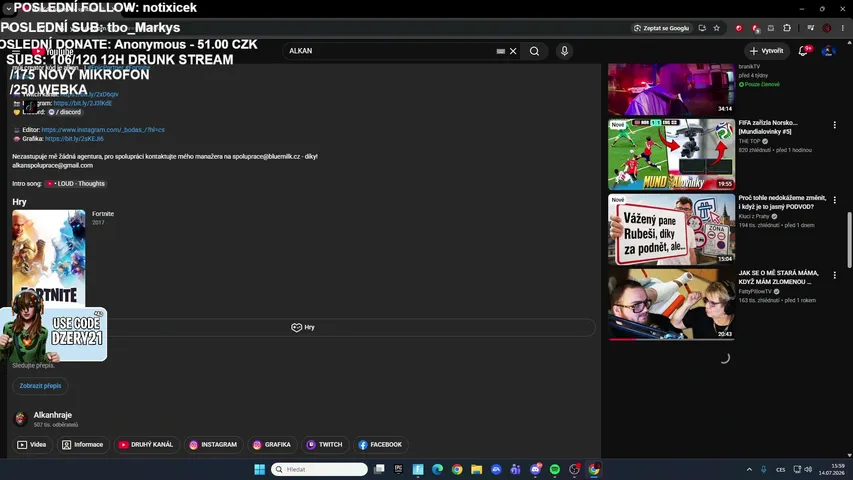This screenshot has height=480, width=853.
Task: Open the FACEBOOK link chip
Action: [x=380, y=445]
